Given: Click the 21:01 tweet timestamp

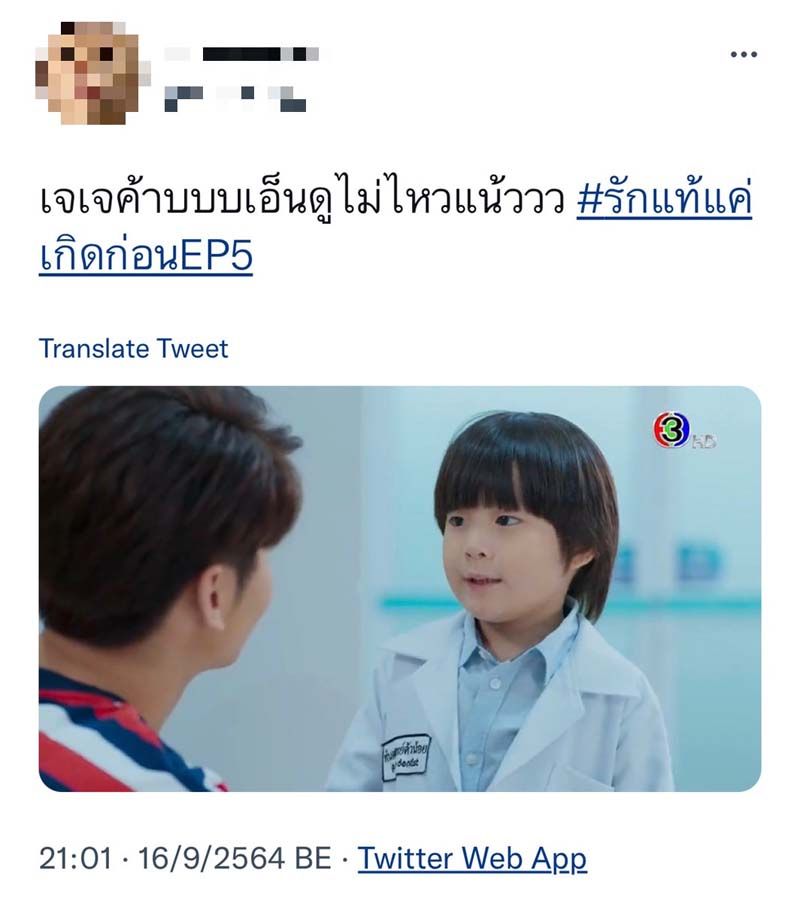Looking at the screenshot, I should point(76,858).
